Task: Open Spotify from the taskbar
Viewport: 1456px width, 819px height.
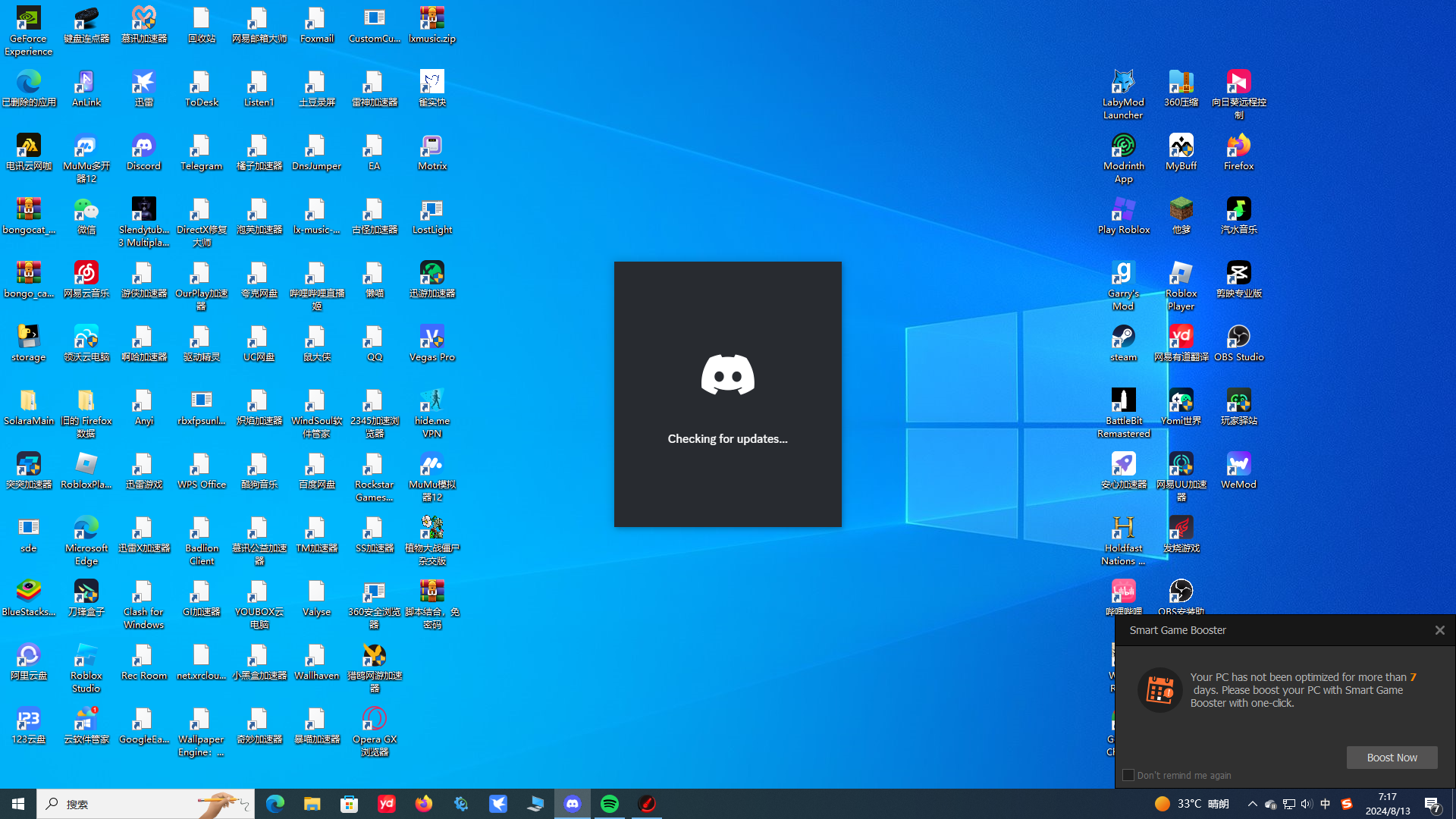Action: (x=610, y=804)
